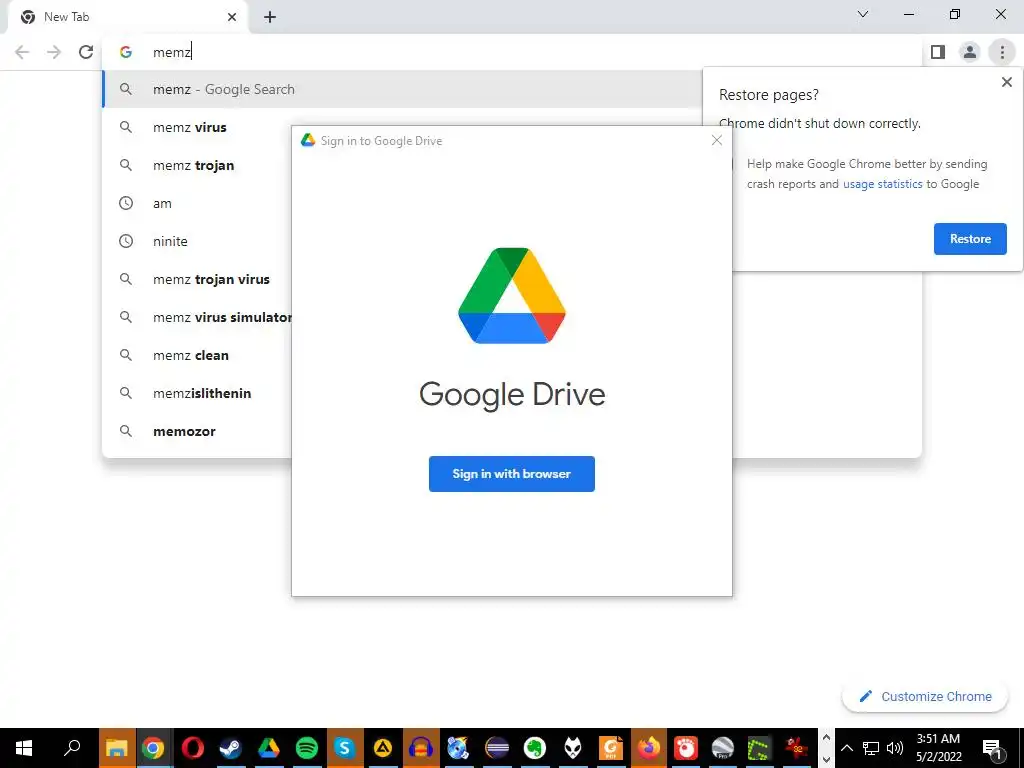Viewport: 1024px width, 768px height.
Task: Click the red bug taskbar icon
Action: click(x=796, y=748)
